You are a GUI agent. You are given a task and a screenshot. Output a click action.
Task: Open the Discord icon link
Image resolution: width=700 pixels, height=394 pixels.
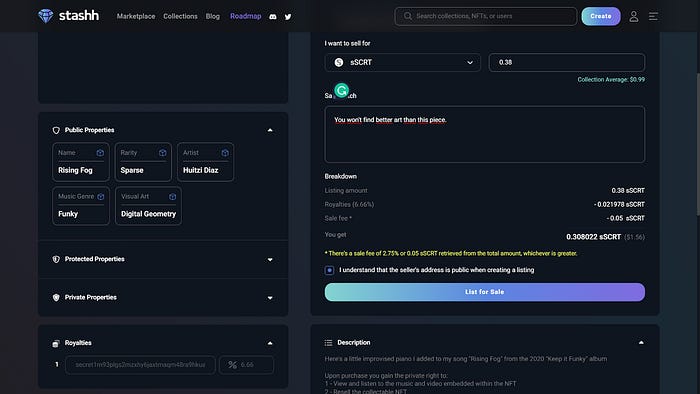click(273, 17)
